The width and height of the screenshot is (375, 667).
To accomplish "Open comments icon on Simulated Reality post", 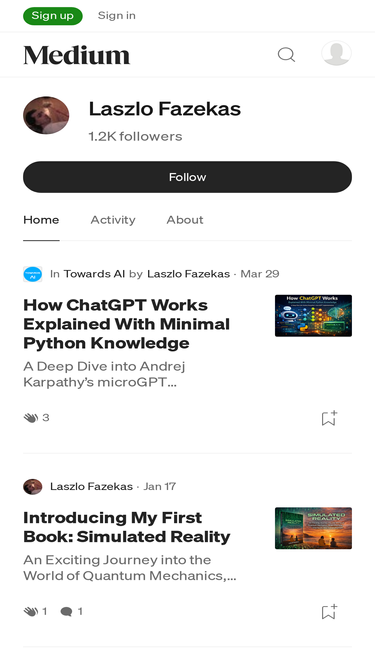I will 66,612.
